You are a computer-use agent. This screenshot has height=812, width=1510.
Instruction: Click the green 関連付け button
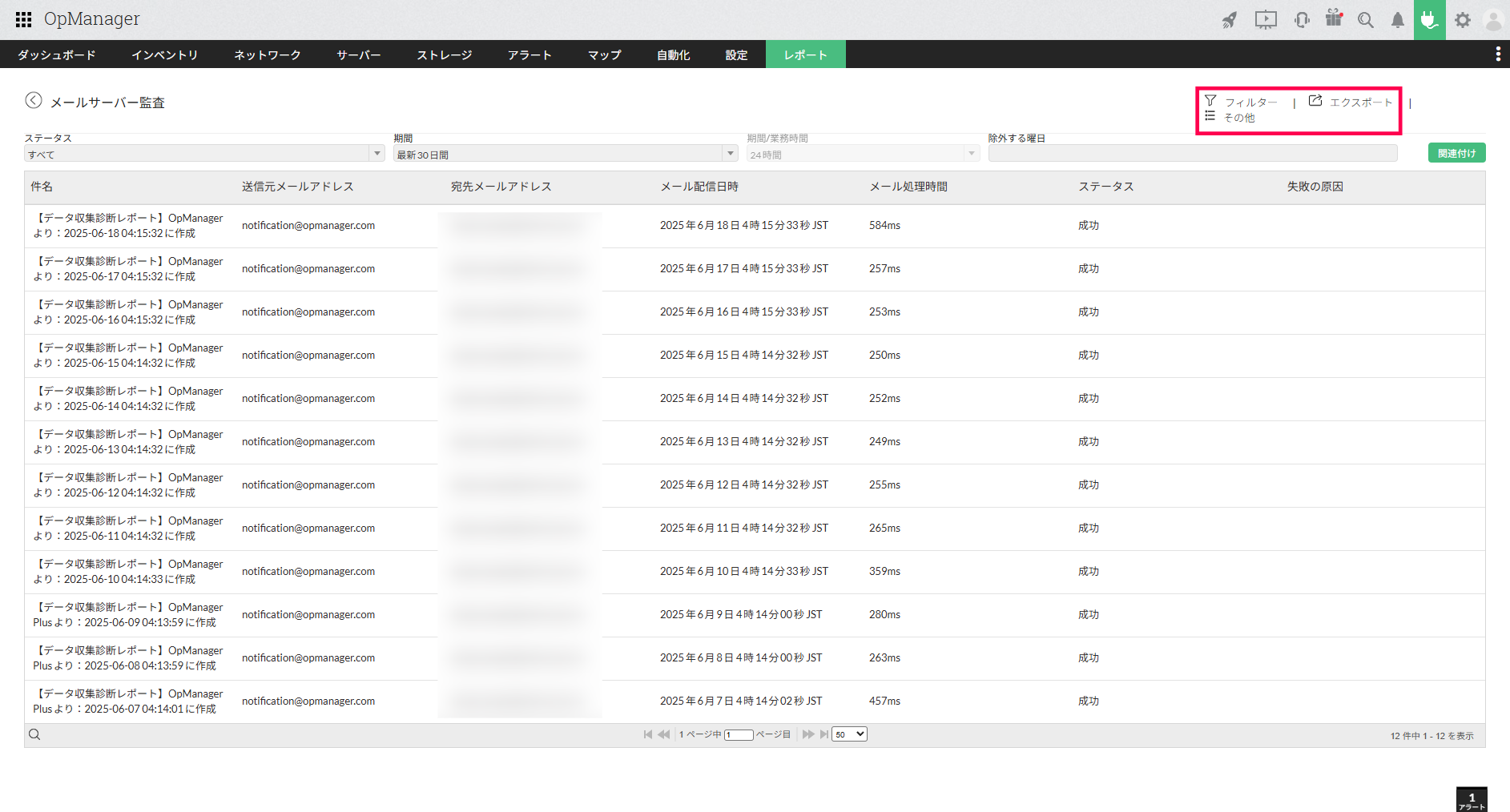[x=1456, y=153]
